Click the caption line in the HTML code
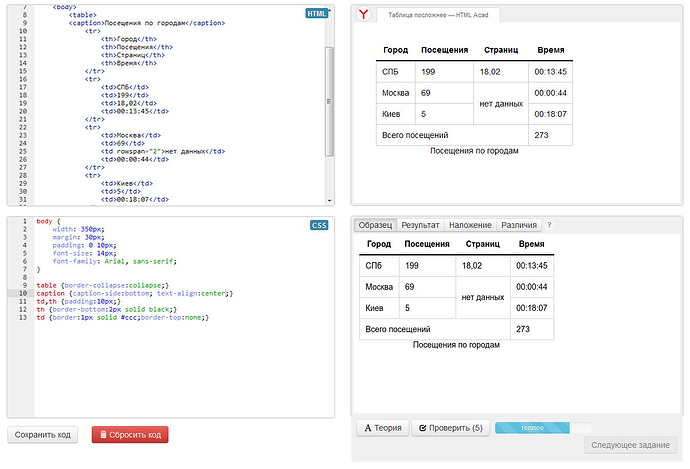 [x=147, y=23]
